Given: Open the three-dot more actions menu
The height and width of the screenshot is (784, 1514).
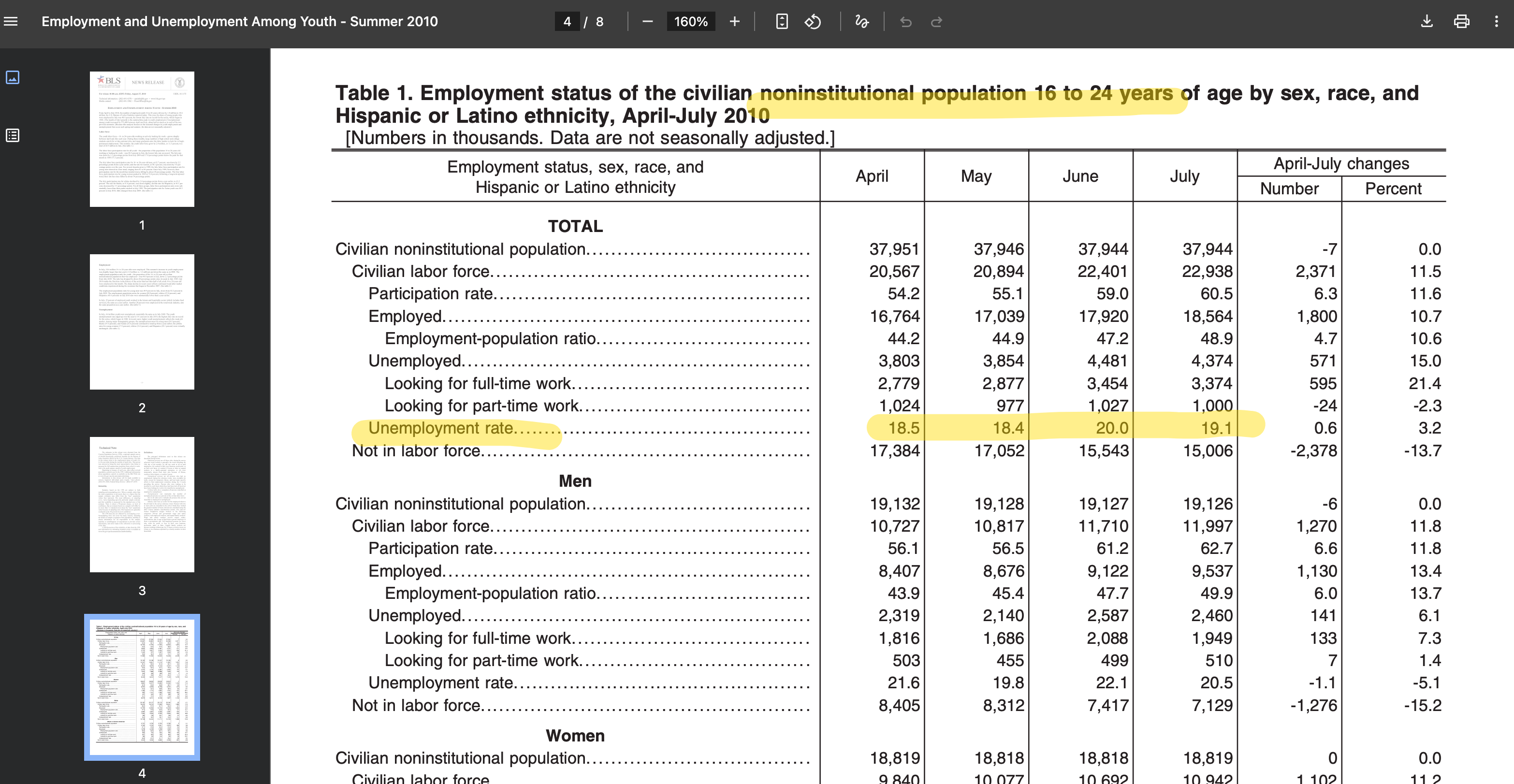Looking at the screenshot, I should (1496, 22).
